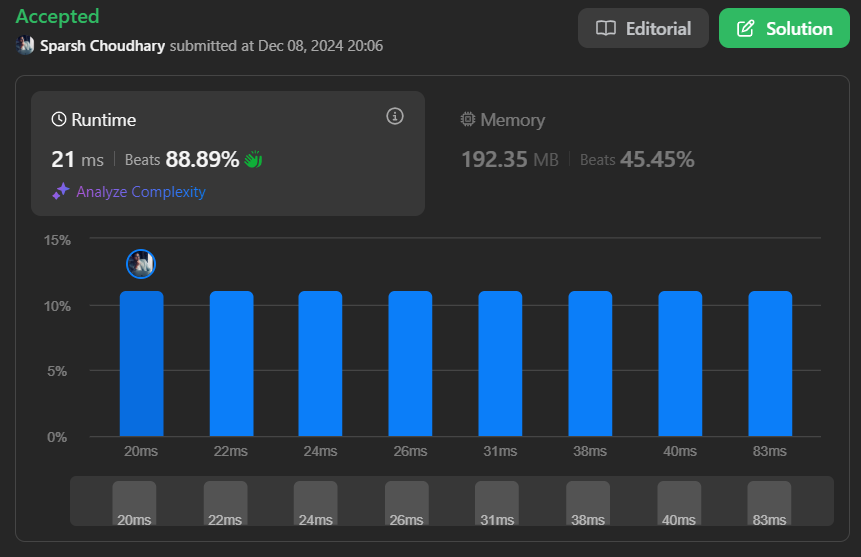The height and width of the screenshot is (557, 861).
Task: Click the 83ms bar in the chart
Action: (x=770, y=364)
